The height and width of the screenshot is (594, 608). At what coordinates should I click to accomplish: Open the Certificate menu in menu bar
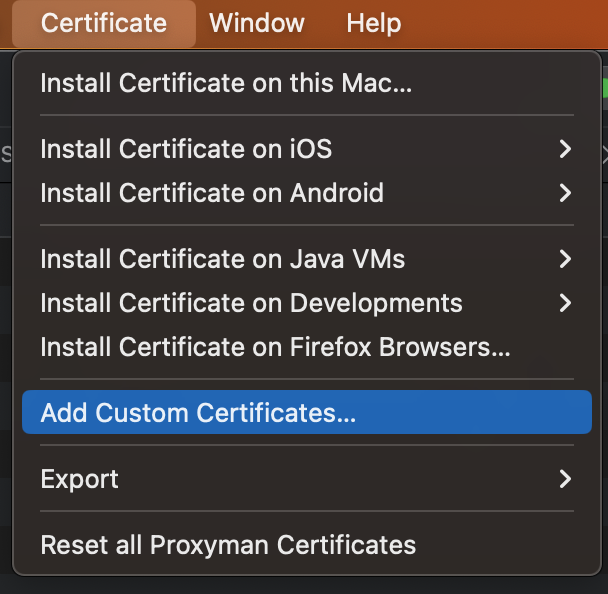pyautogui.click(x=104, y=23)
